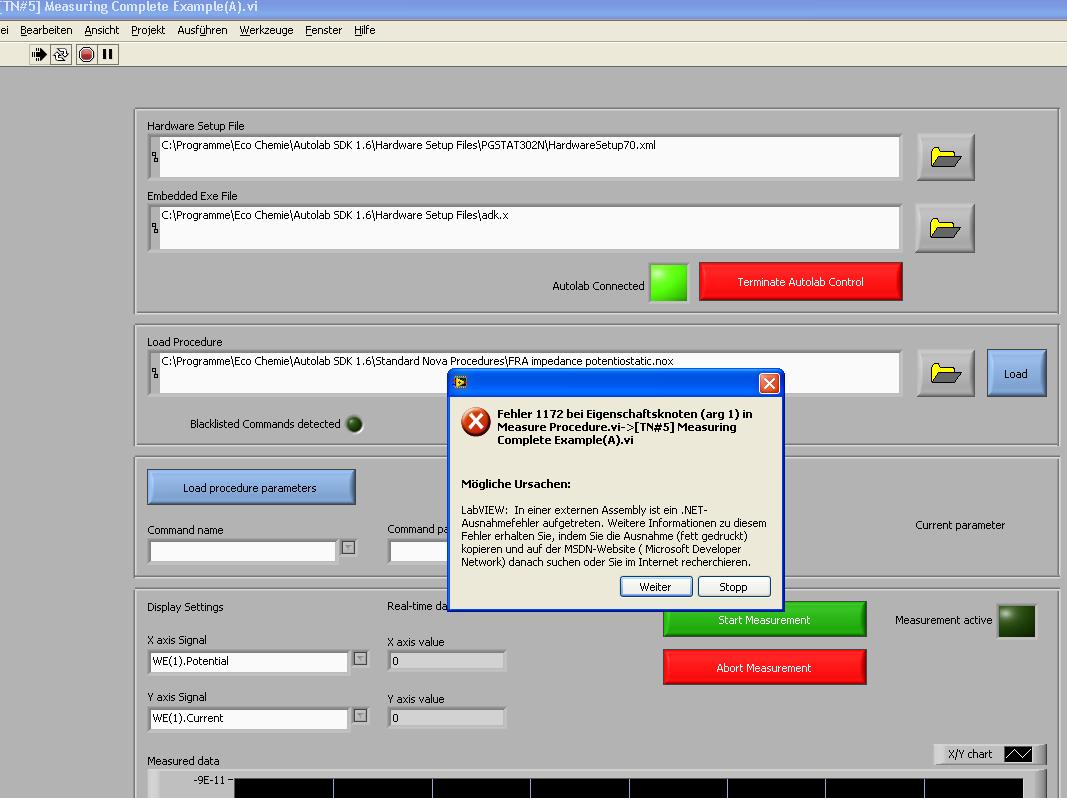Click Load procedure parameters button
The height and width of the screenshot is (798, 1067).
[251, 487]
